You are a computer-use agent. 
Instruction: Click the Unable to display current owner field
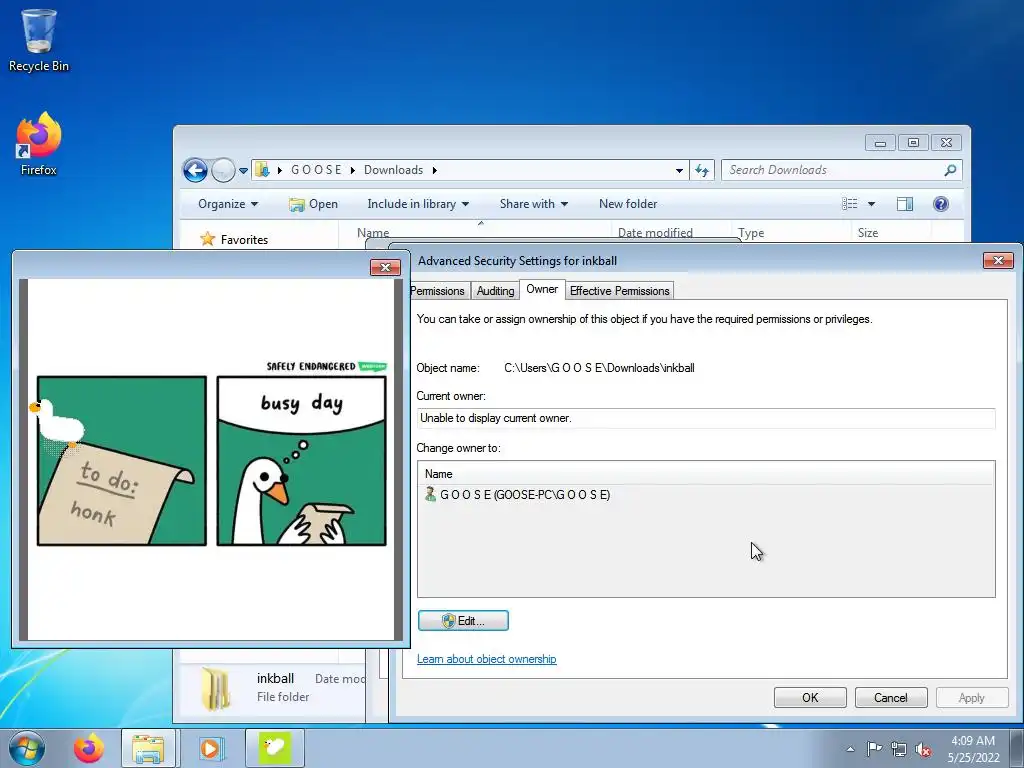(x=706, y=418)
